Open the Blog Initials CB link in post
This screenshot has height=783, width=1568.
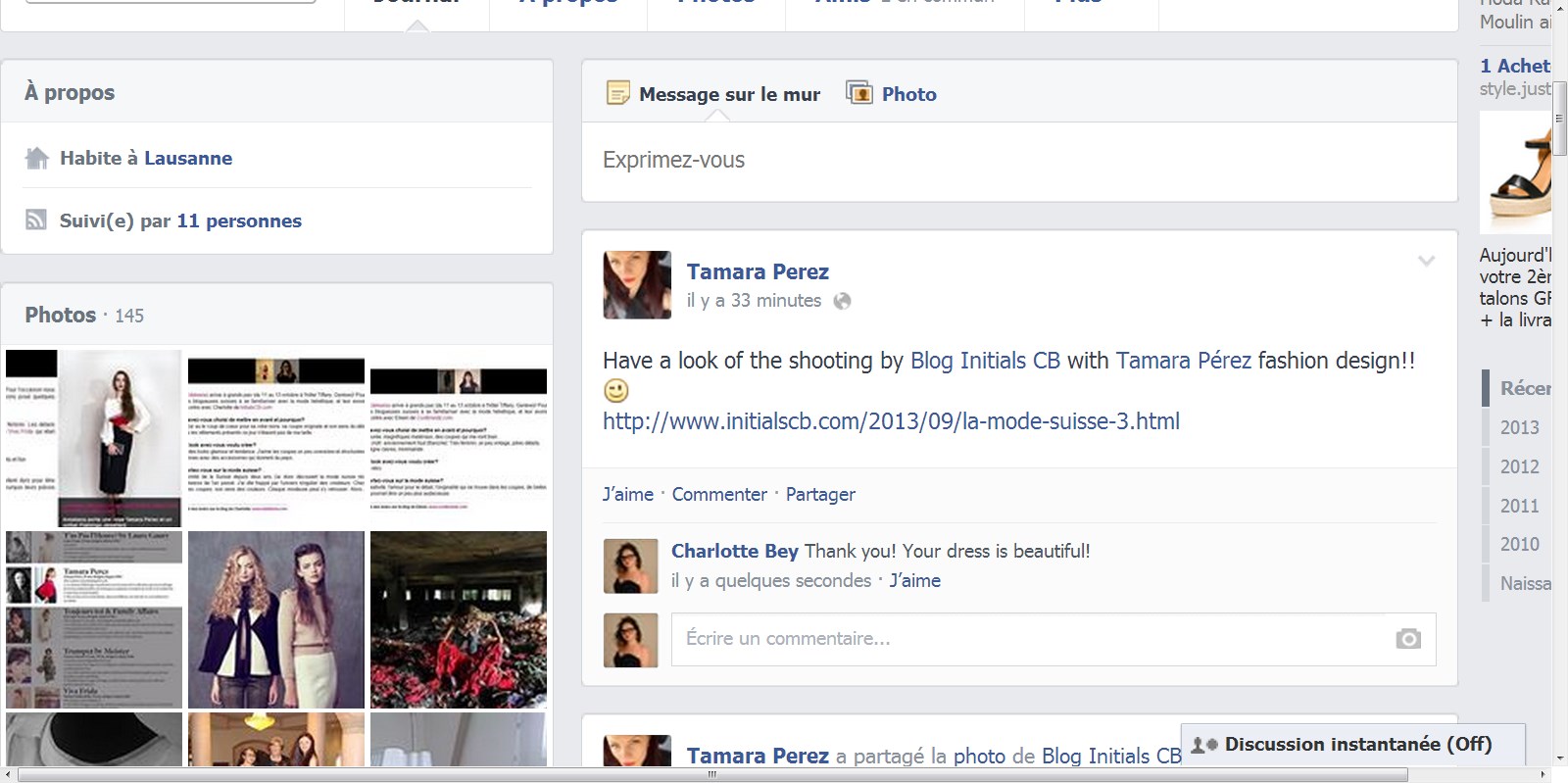point(985,361)
